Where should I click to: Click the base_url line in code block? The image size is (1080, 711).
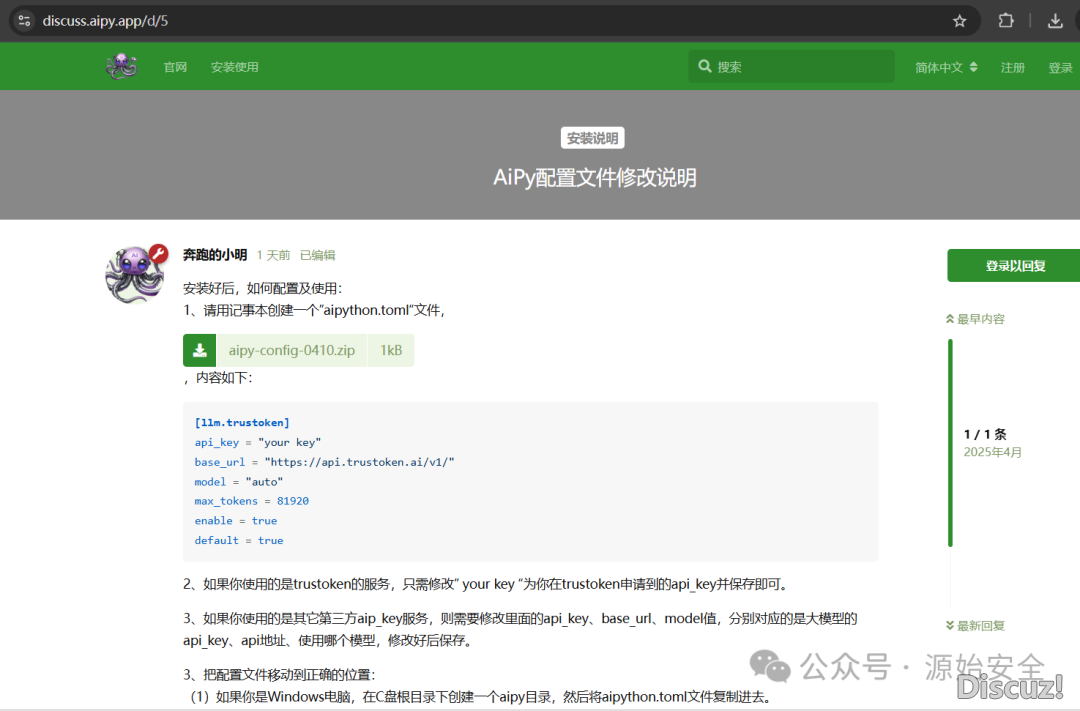pos(324,462)
